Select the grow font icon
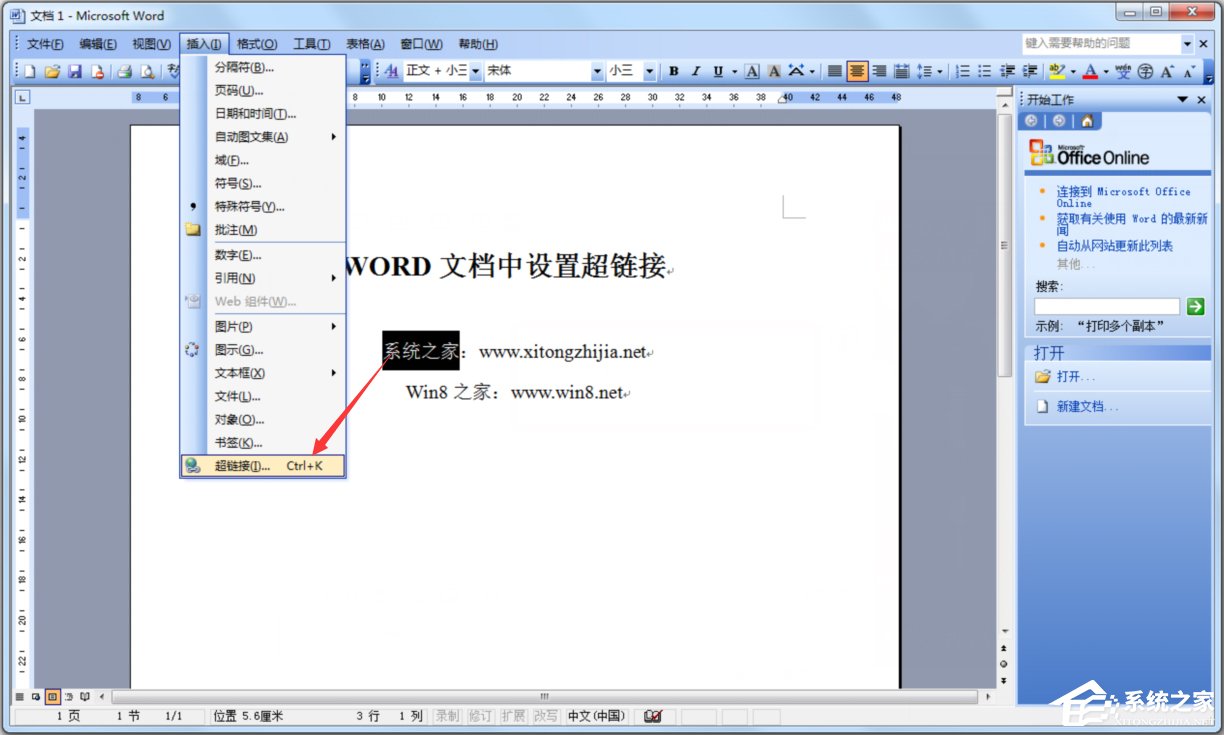 click(1167, 71)
